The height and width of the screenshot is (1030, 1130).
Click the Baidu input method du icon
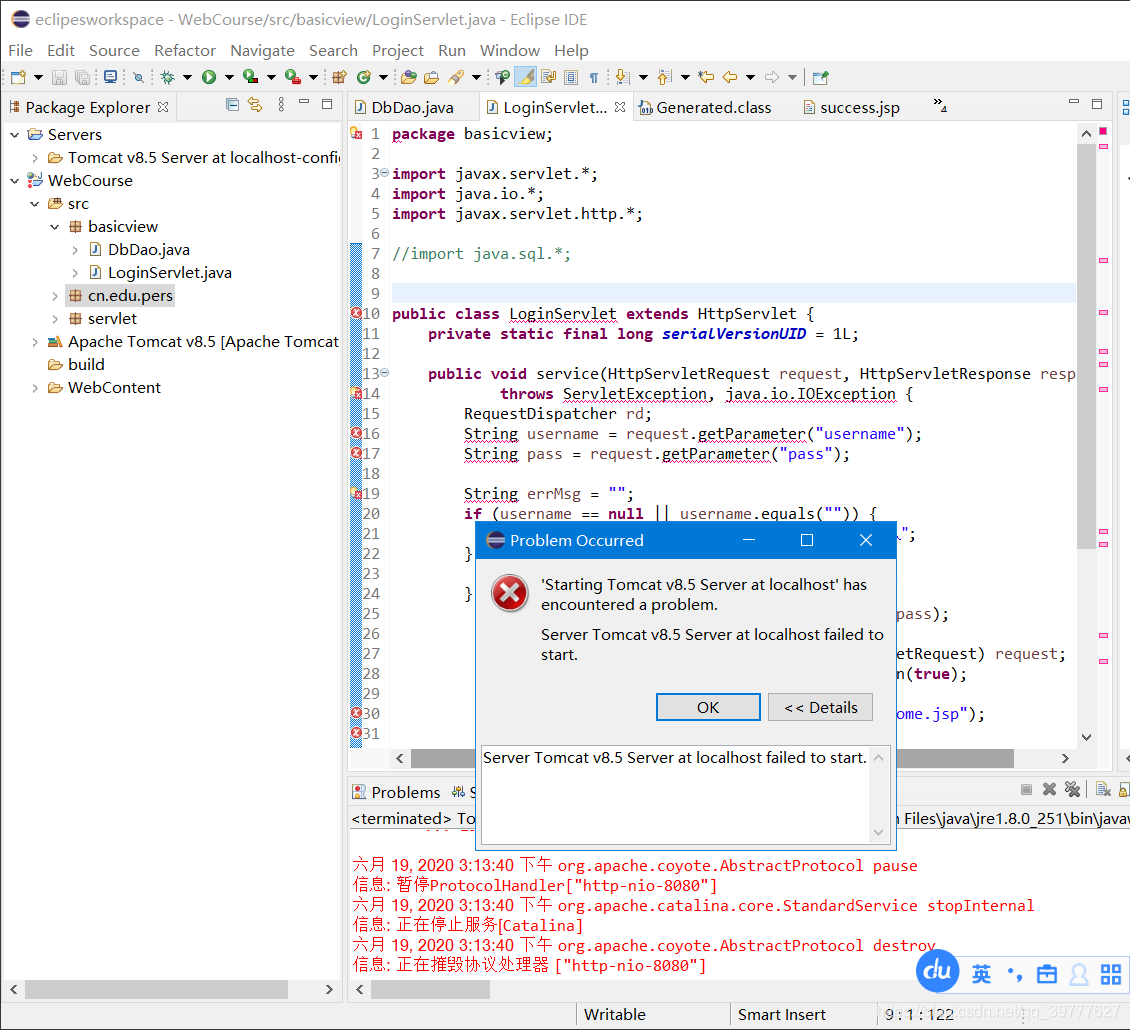937,971
